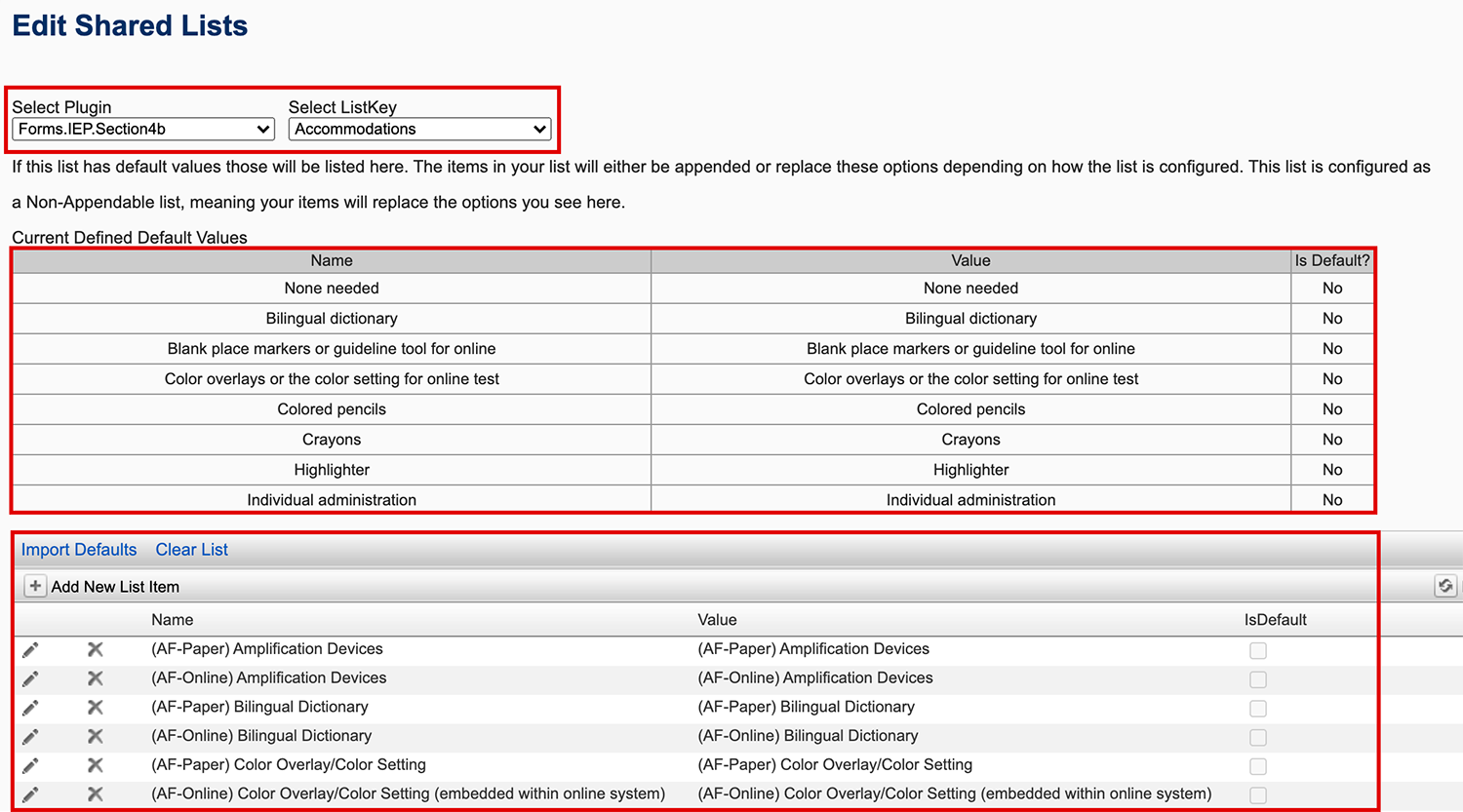
Task: Click the Import Defaults link
Action: tap(79, 550)
